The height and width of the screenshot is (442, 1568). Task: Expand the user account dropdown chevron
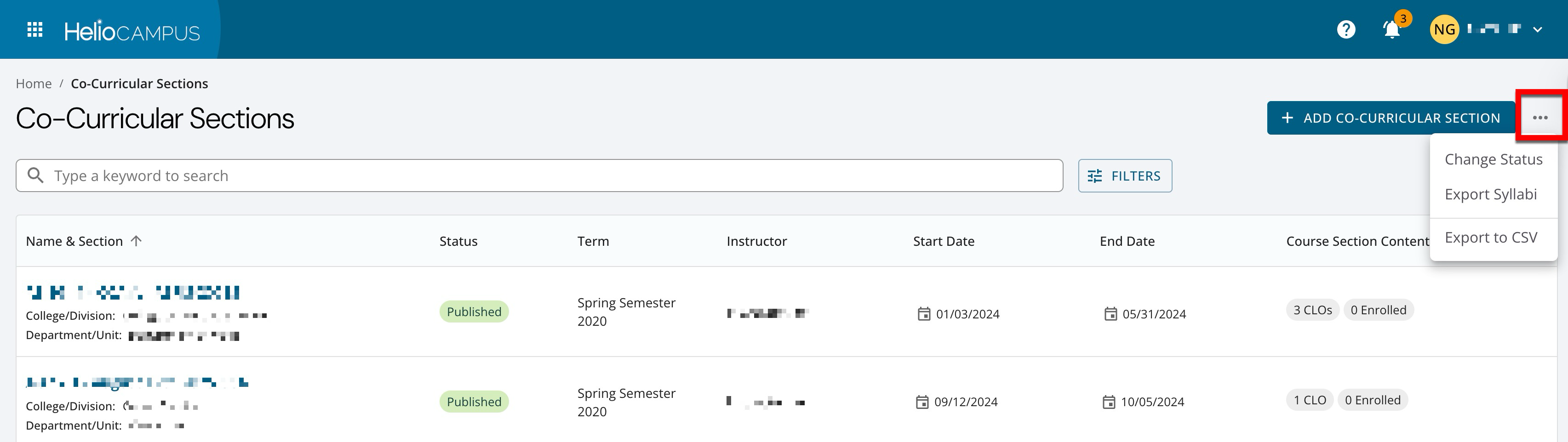tap(1537, 29)
